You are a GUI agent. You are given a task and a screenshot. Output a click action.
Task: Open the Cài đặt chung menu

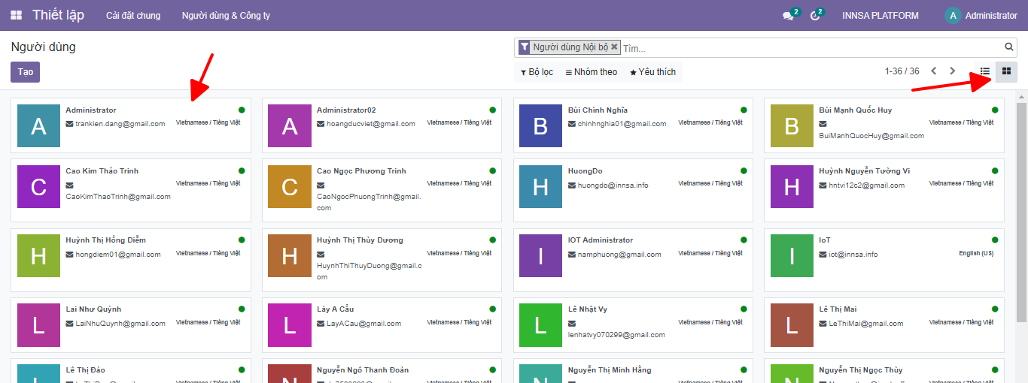coord(133,16)
